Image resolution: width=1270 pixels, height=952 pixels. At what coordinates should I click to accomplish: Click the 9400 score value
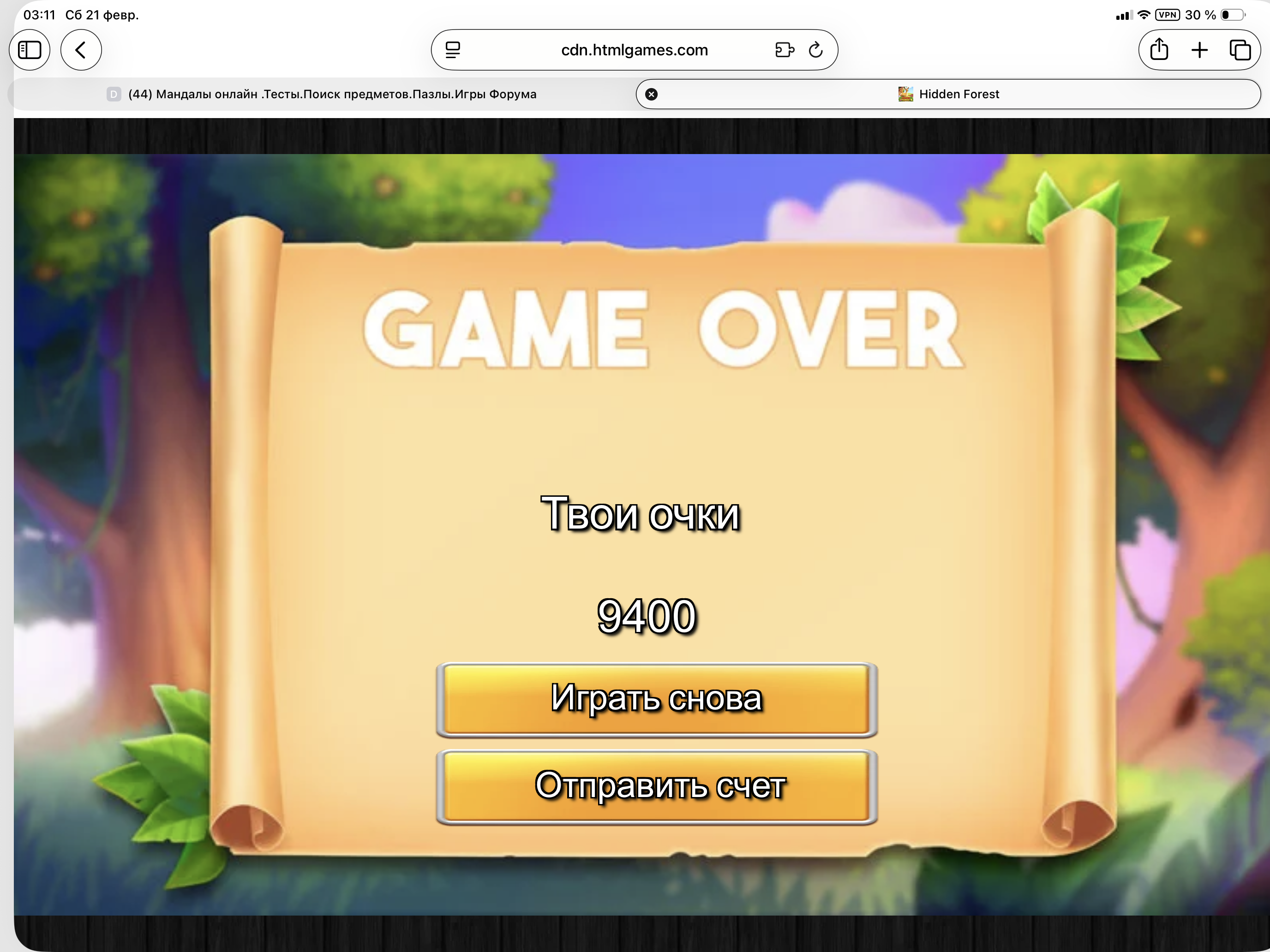[647, 616]
